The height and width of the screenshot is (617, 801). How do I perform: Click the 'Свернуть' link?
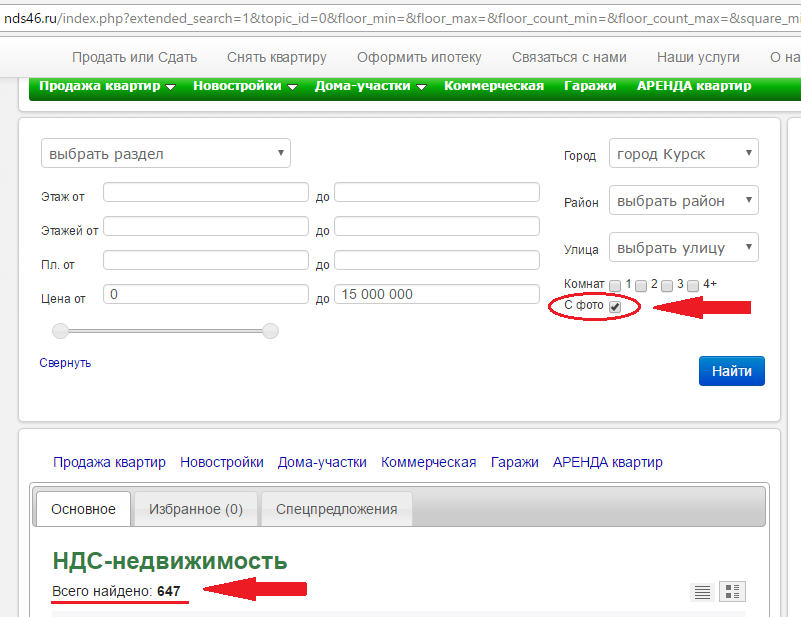[x=65, y=363]
